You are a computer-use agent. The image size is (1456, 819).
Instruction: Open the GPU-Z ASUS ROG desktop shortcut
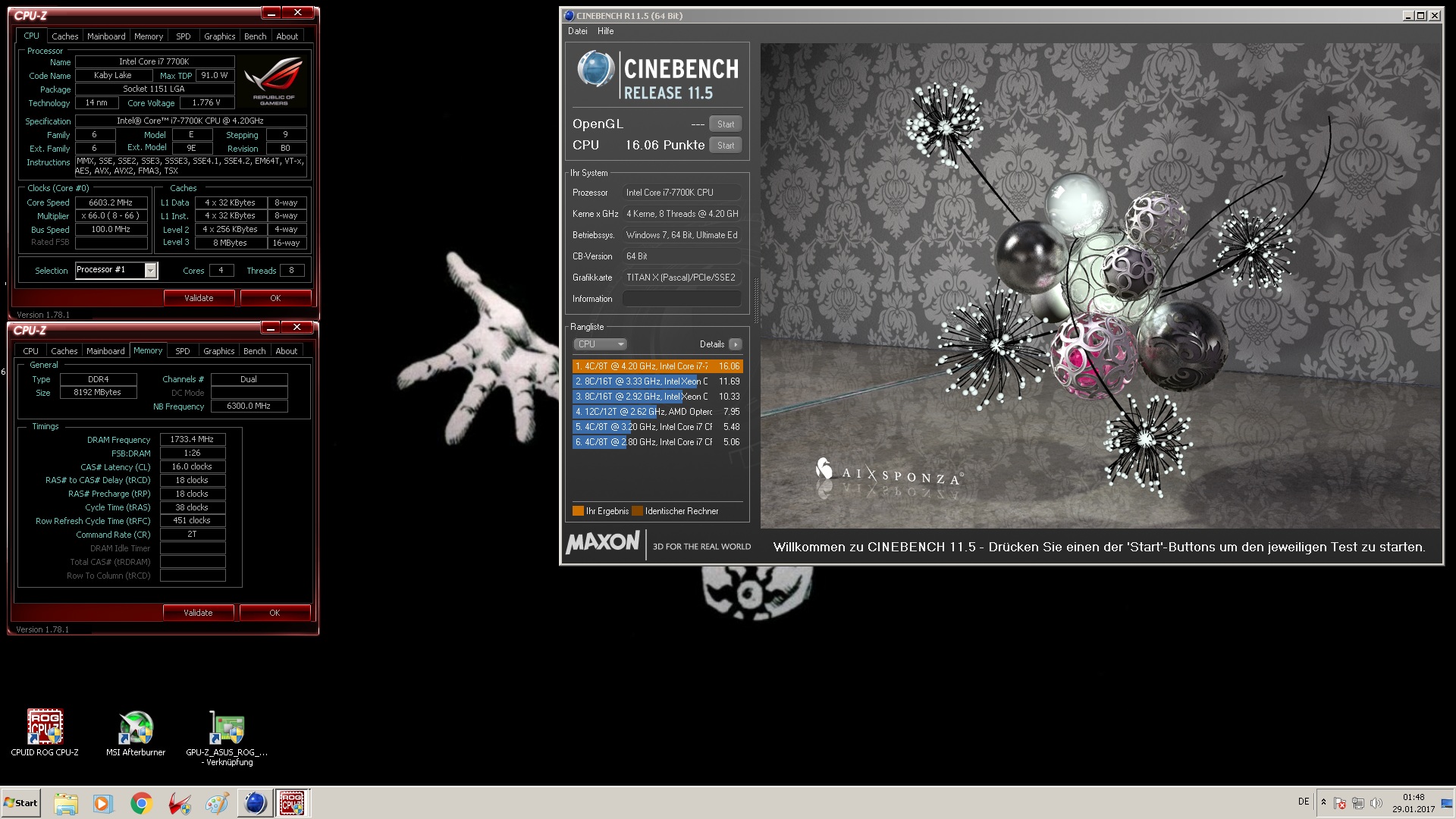click(227, 737)
